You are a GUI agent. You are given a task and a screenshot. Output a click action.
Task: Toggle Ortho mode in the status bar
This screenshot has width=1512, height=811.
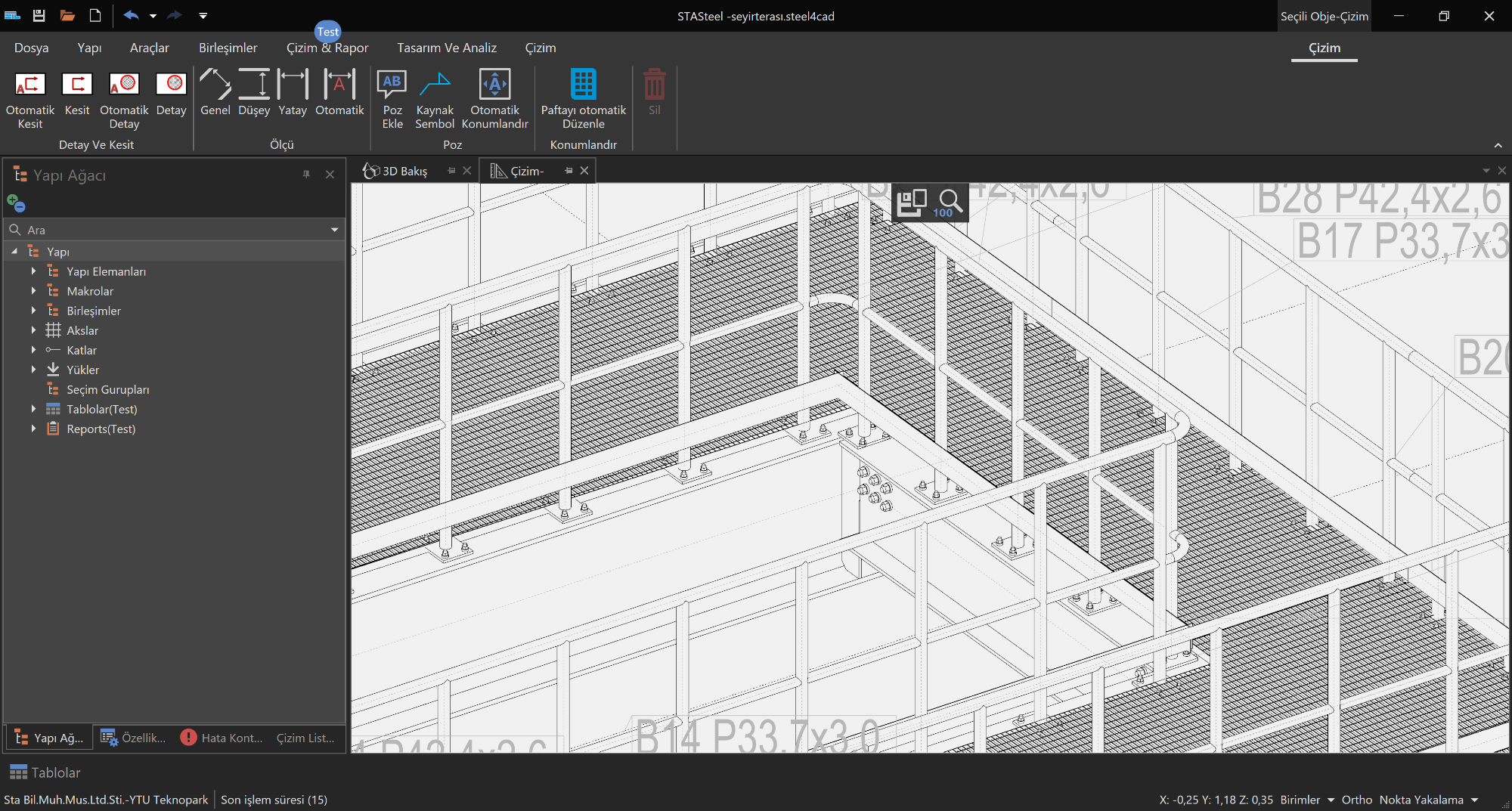click(x=1356, y=800)
